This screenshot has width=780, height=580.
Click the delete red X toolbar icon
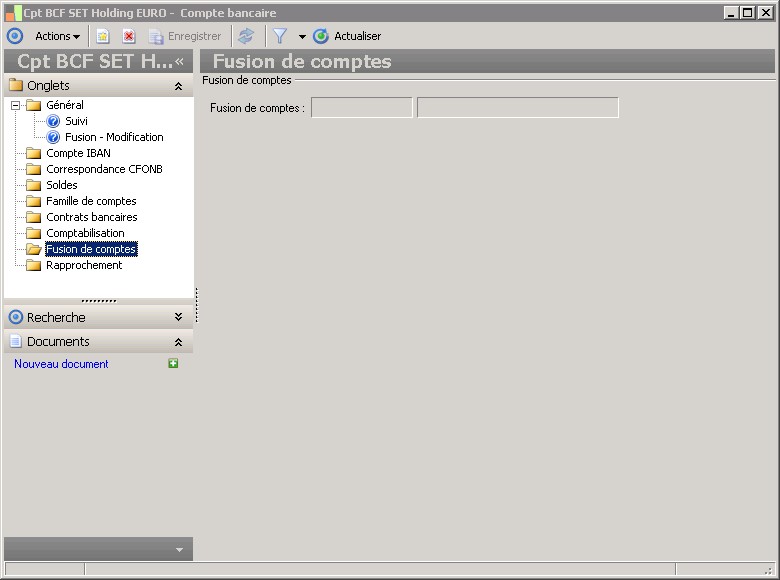[x=129, y=36]
